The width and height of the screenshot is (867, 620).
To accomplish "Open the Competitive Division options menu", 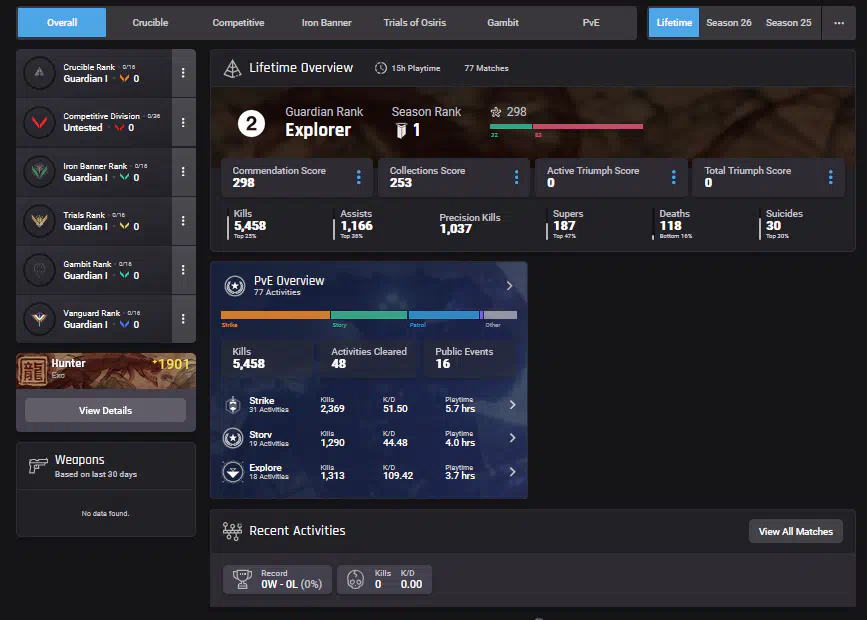I will [183, 122].
